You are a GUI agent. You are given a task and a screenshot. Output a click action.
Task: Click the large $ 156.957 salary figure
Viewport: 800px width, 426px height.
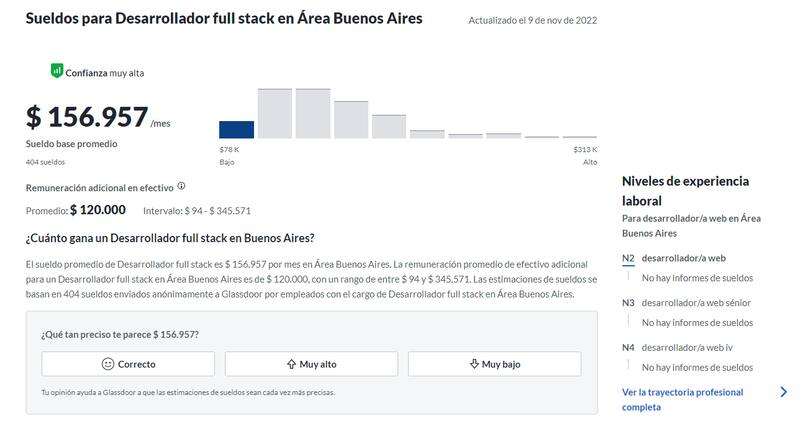point(87,117)
